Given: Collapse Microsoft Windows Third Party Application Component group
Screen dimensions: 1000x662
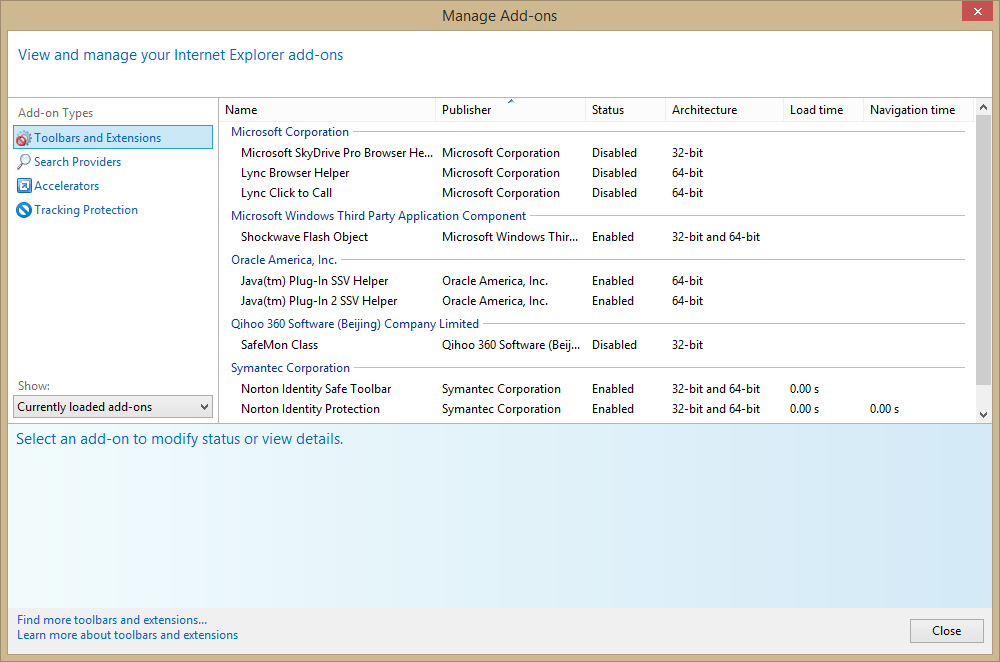Looking at the screenshot, I should coord(378,216).
